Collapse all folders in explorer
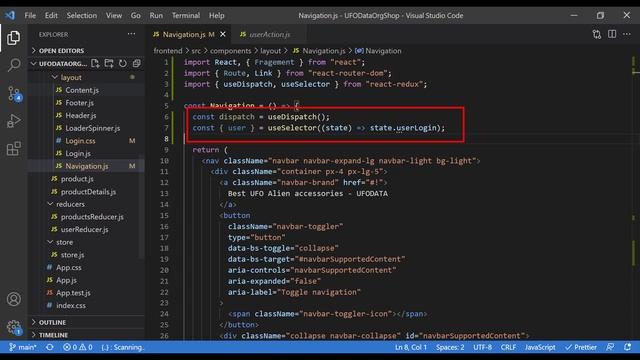The image size is (640, 360). click(136, 63)
